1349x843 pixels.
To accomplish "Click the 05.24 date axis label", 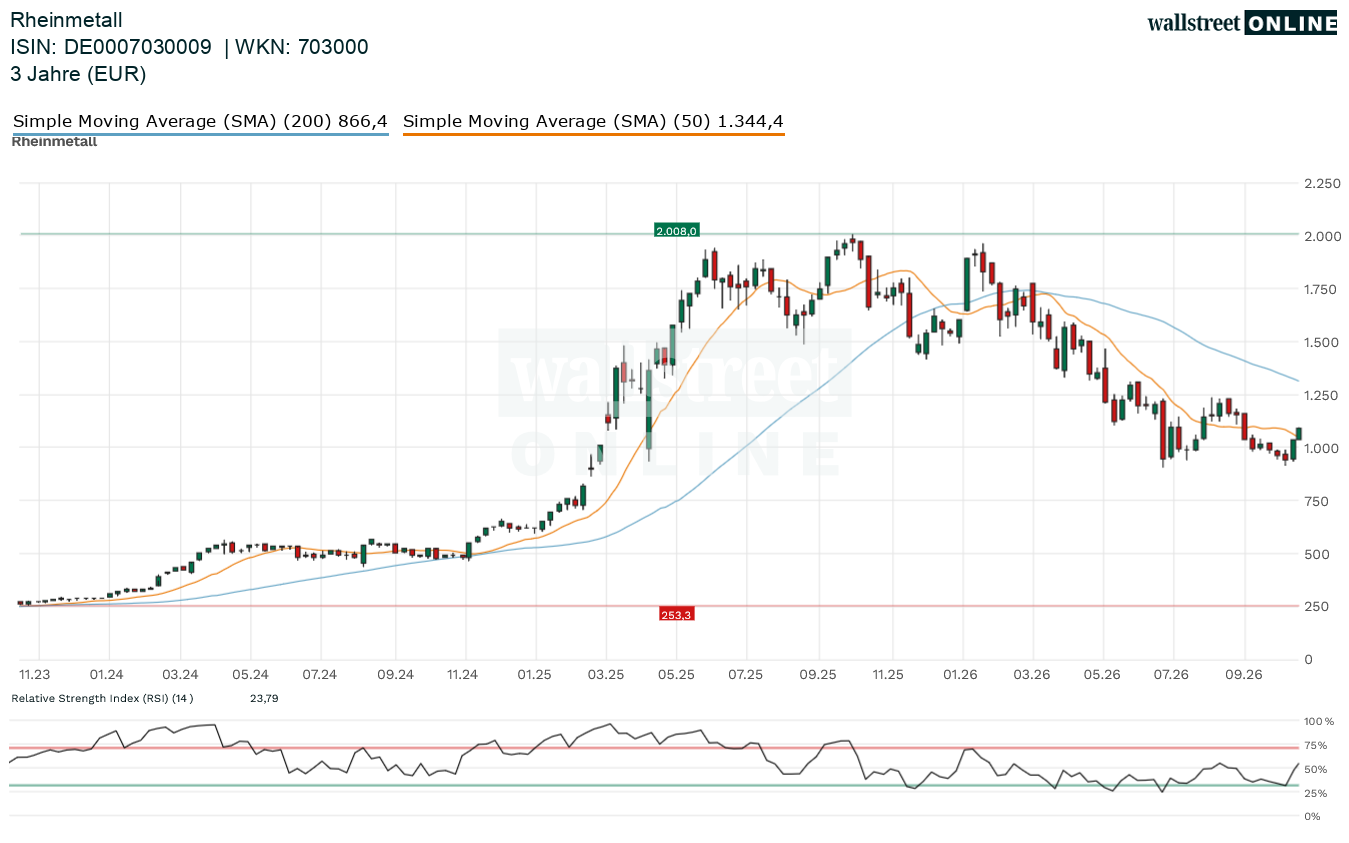I will tap(251, 675).
